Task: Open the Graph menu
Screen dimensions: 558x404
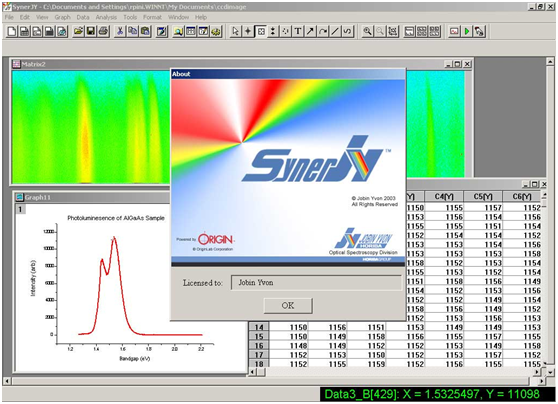Action: (x=63, y=17)
